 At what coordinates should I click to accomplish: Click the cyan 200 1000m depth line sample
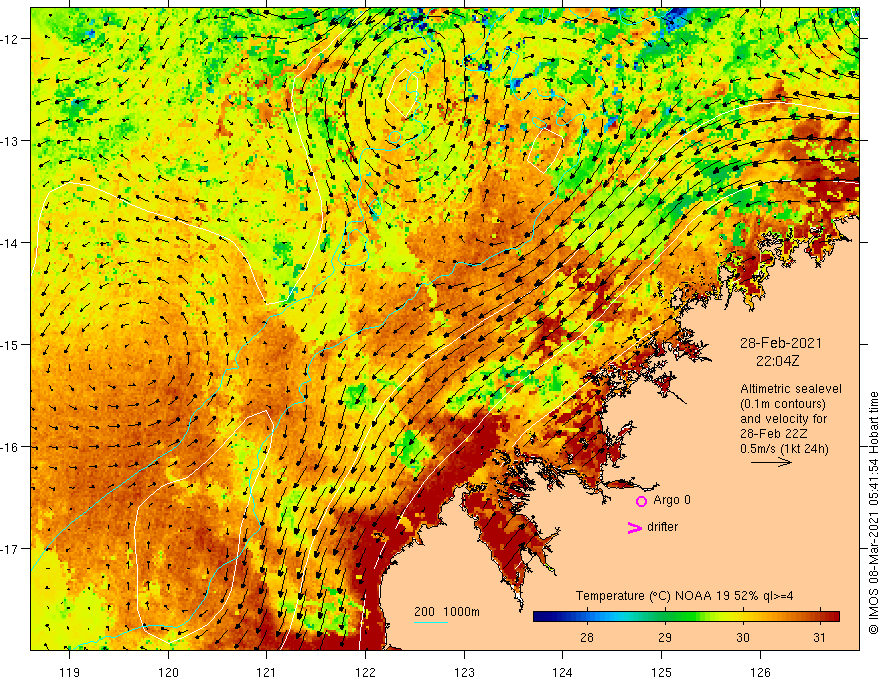point(431,622)
